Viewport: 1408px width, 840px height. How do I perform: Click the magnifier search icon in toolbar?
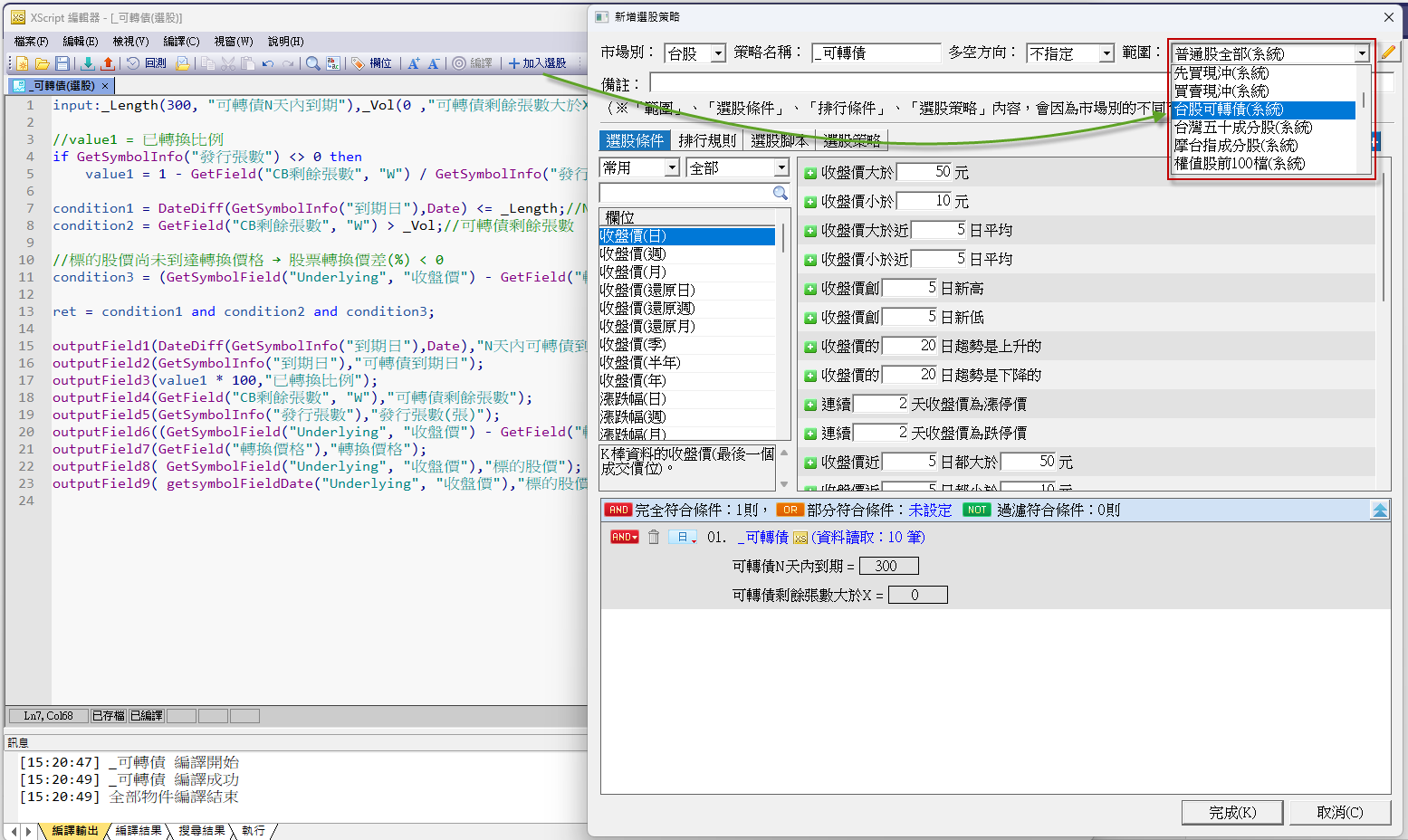point(312,63)
